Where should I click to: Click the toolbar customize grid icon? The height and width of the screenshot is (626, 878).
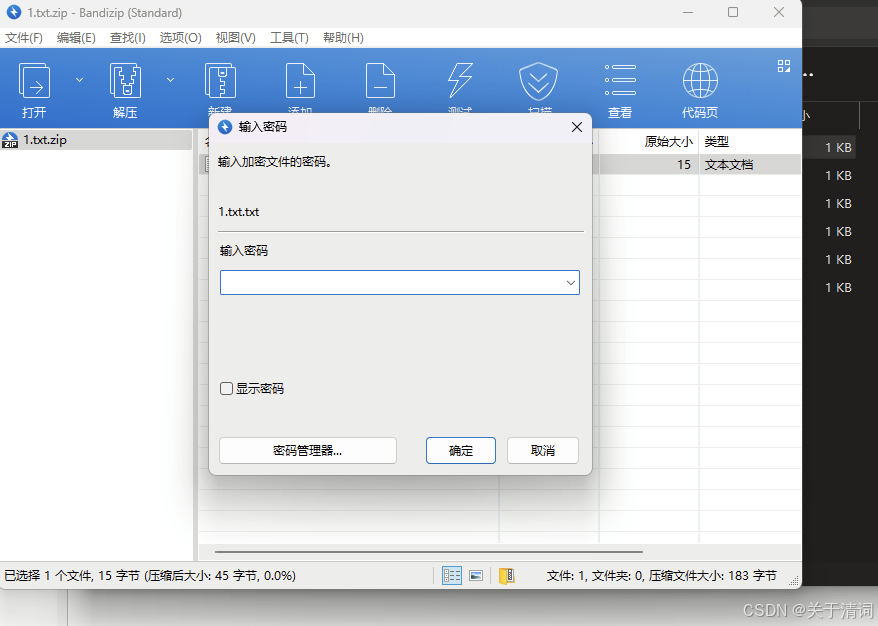784,66
